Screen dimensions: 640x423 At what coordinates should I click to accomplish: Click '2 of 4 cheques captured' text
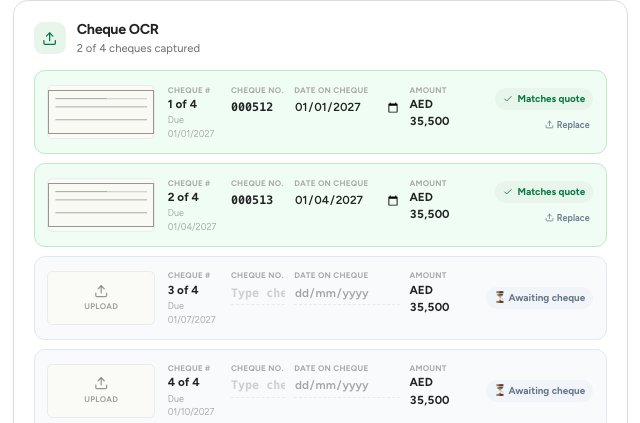click(x=138, y=48)
